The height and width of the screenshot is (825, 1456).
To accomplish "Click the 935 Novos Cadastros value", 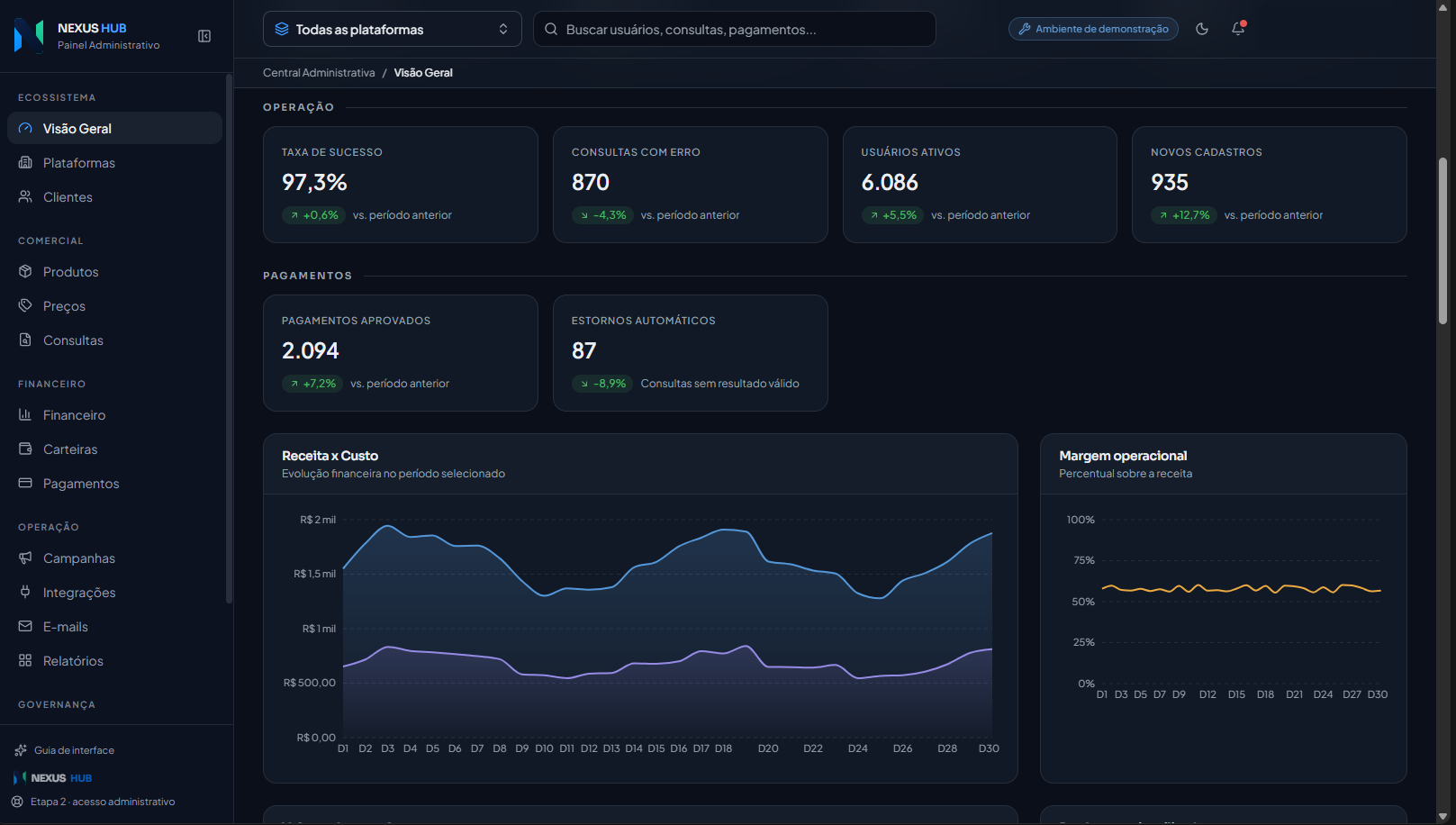I will 1170,182.
